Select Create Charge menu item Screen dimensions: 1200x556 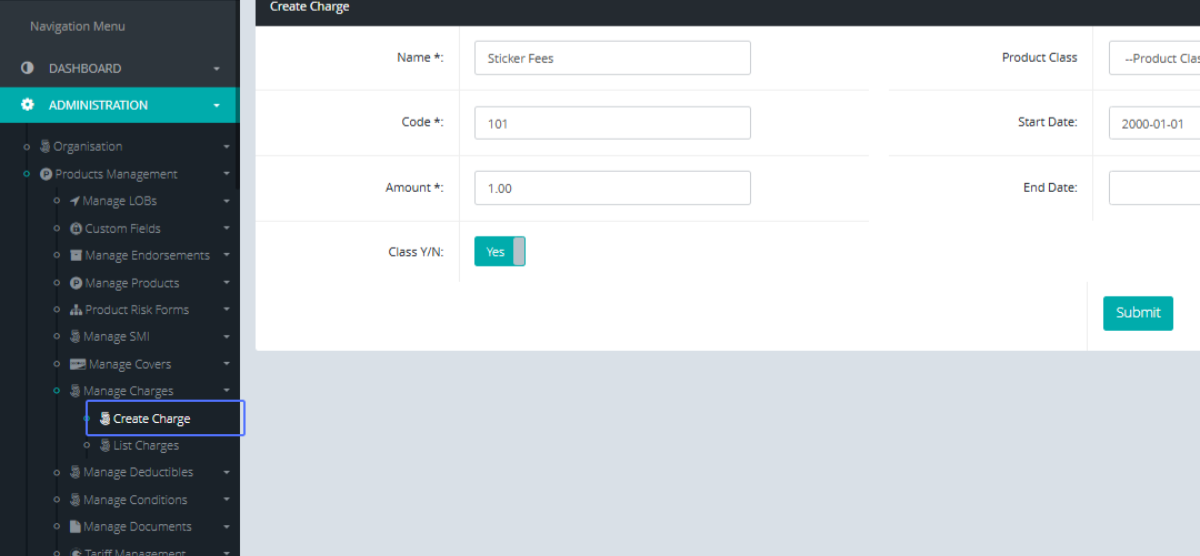click(x=152, y=419)
